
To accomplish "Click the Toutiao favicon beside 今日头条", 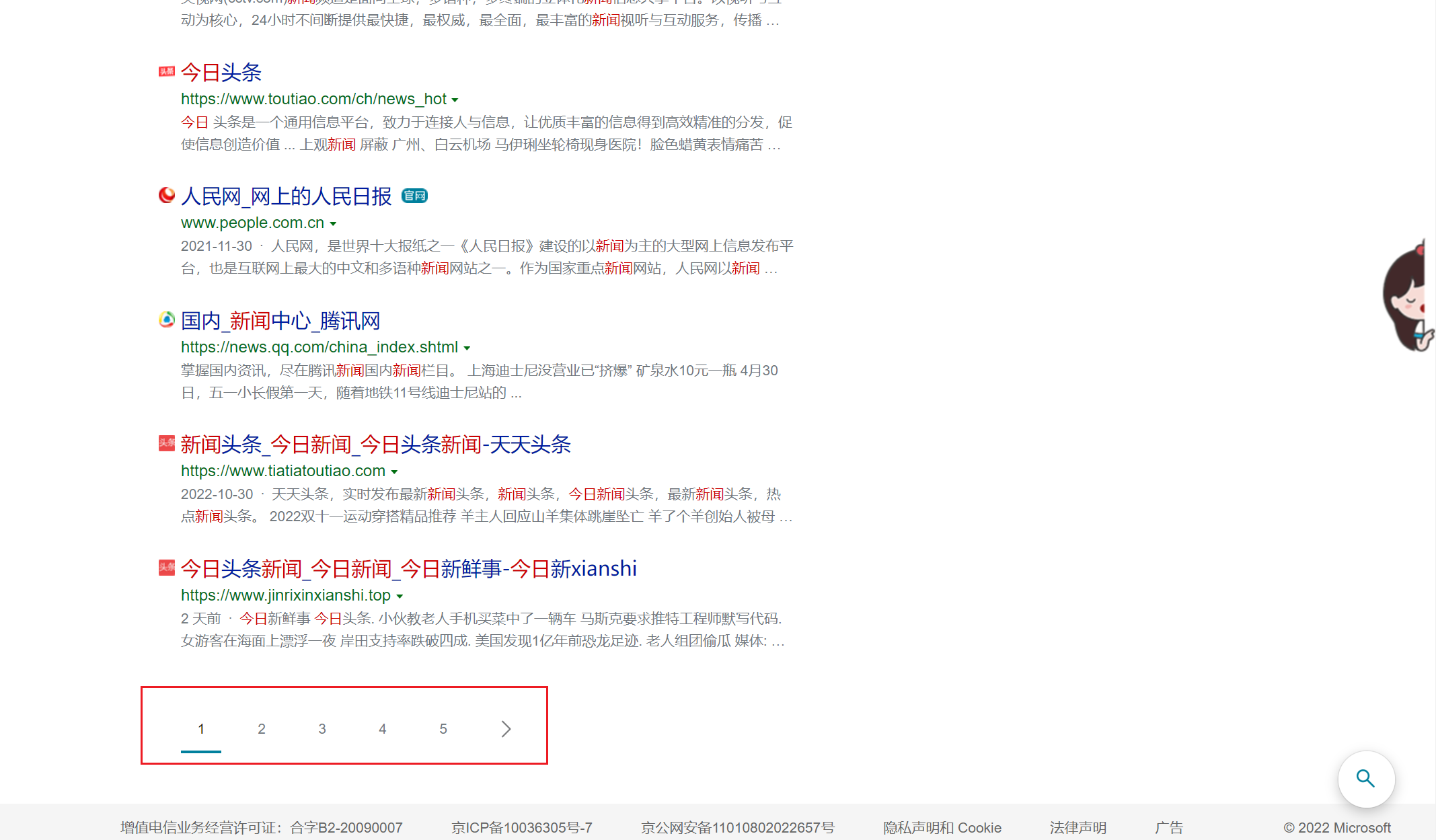I will [x=166, y=71].
